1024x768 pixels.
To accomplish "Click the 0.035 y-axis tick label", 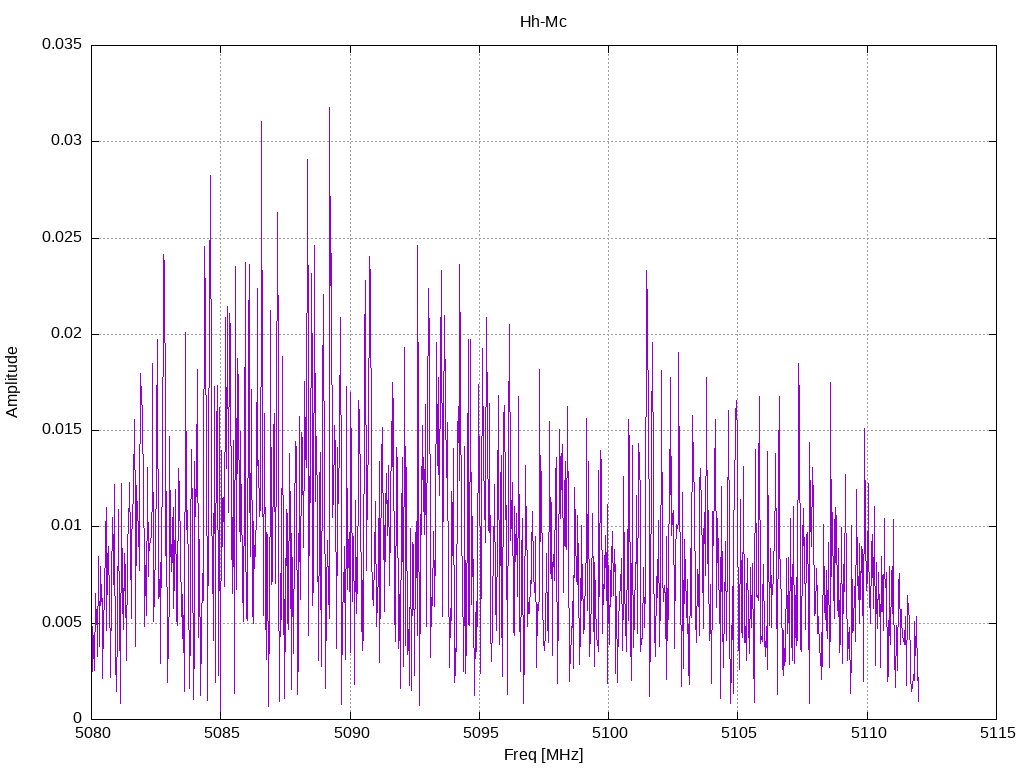I will tap(60, 45).
